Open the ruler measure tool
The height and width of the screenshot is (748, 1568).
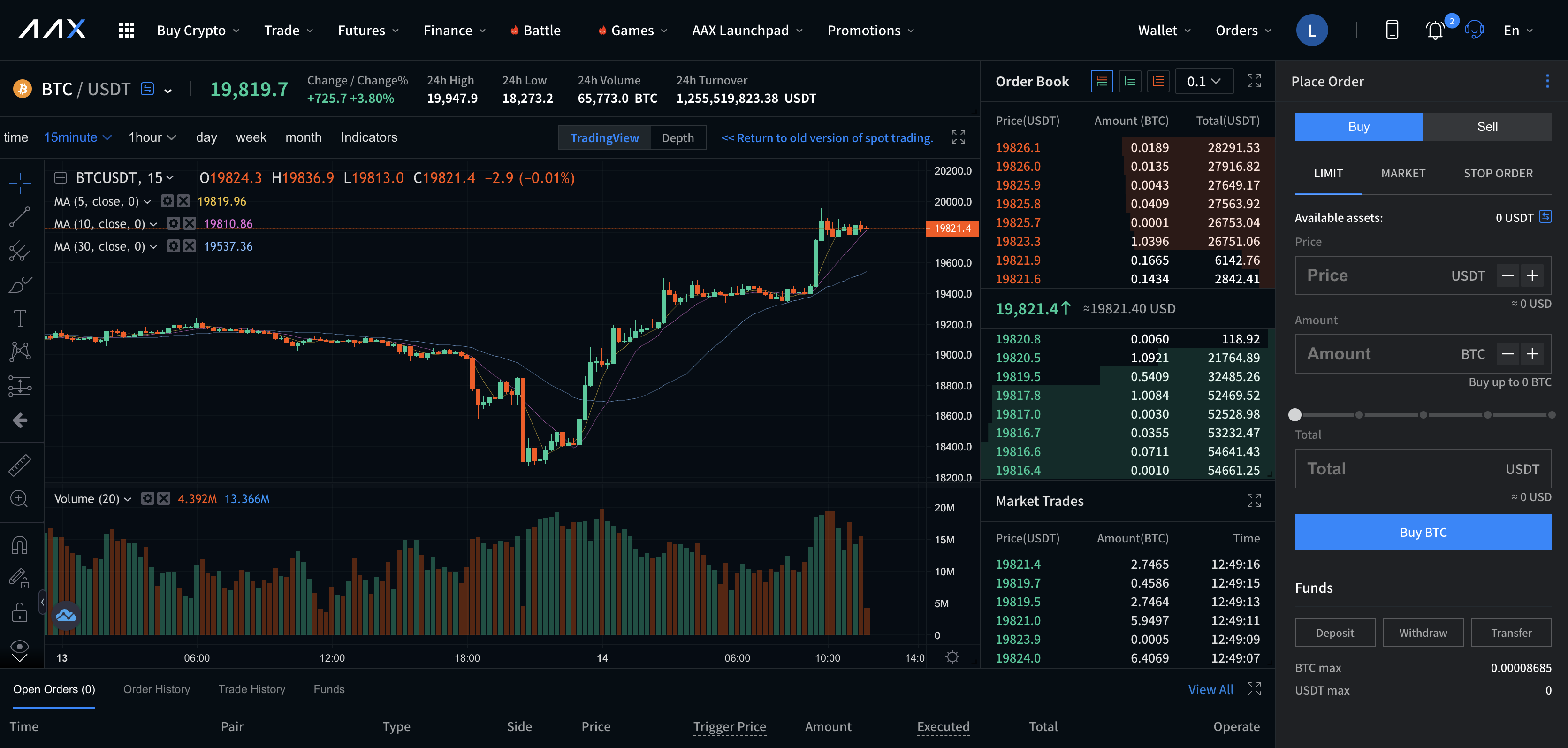tap(20, 465)
